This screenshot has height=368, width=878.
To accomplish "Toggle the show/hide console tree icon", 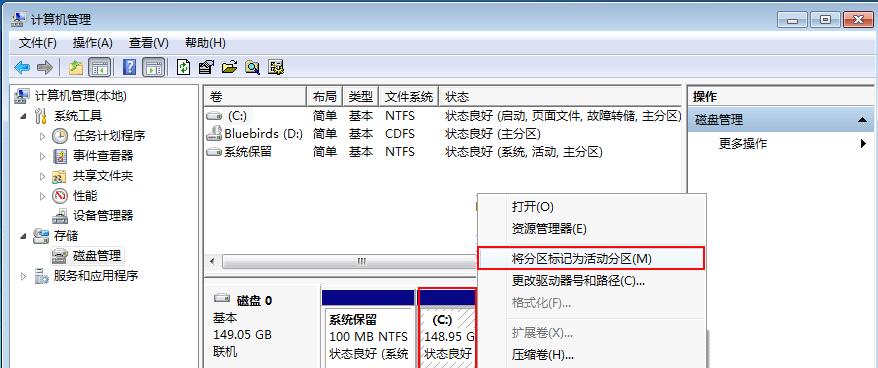I will click(100, 68).
